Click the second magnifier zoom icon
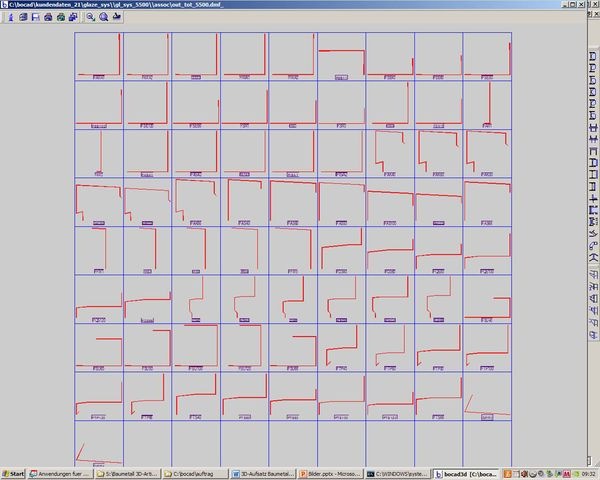 89,18
